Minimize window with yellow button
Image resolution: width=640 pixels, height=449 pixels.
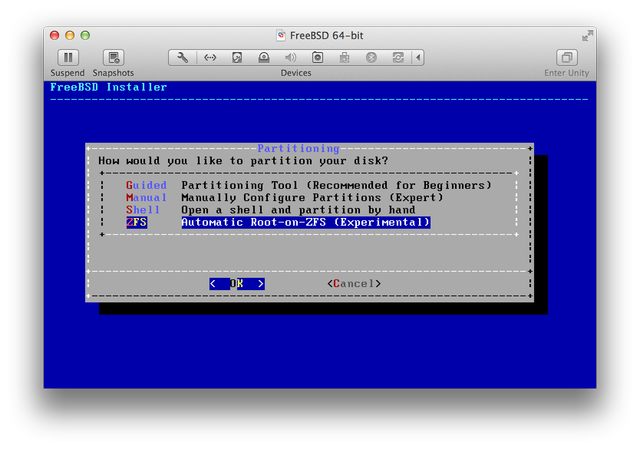(x=70, y=35)
